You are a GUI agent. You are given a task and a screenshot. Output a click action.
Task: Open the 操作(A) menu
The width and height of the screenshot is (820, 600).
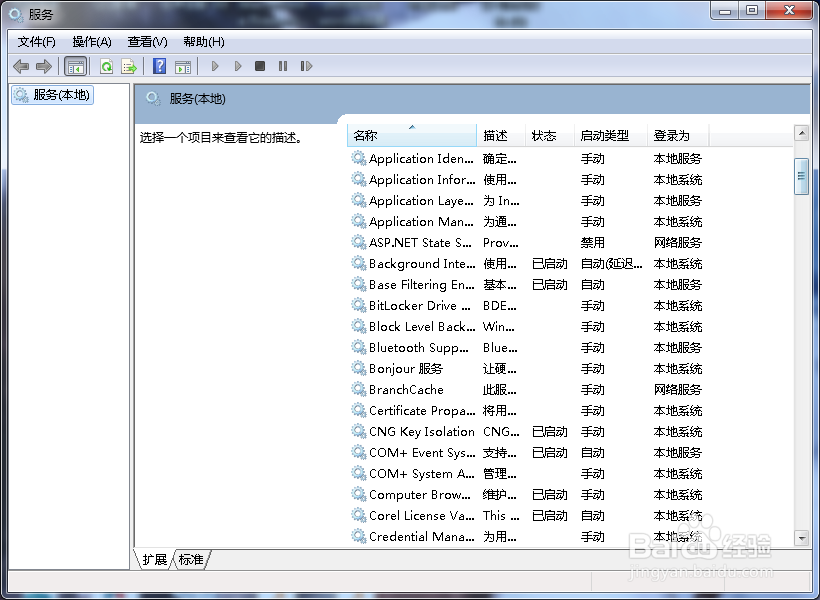(x=92, y=42)
